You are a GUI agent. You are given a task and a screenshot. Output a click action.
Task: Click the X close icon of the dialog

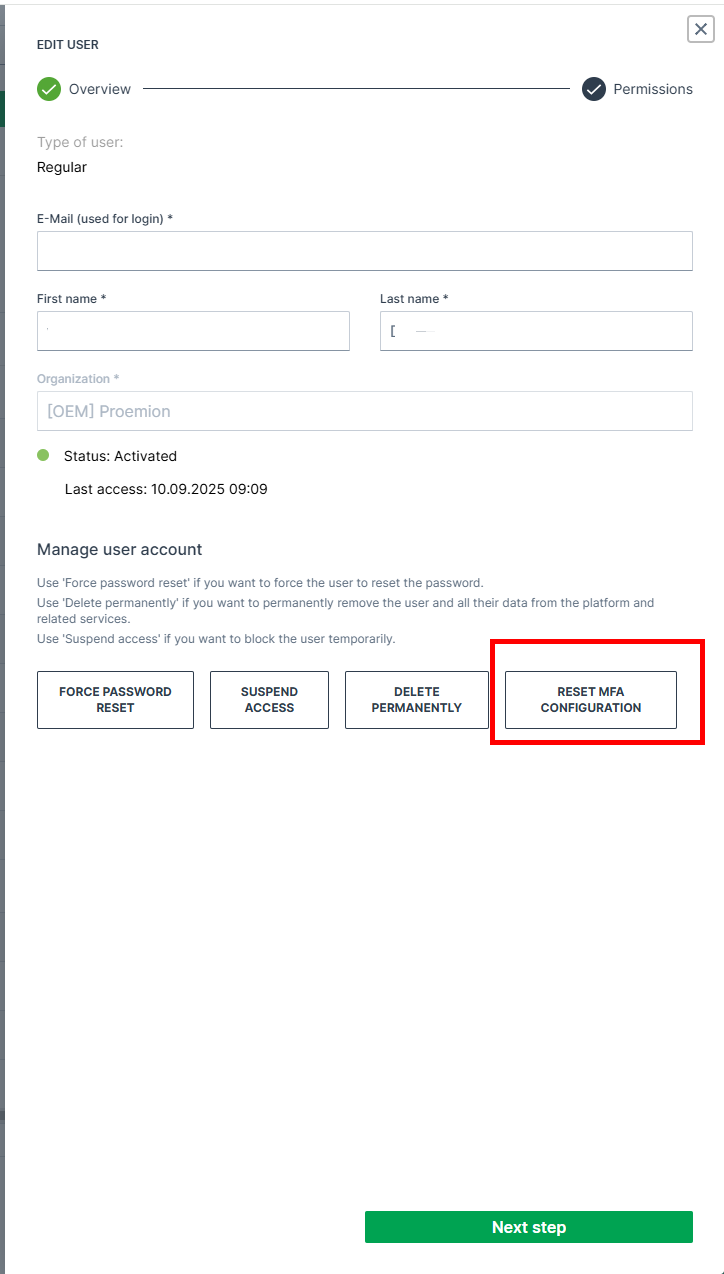pos(700,29)
